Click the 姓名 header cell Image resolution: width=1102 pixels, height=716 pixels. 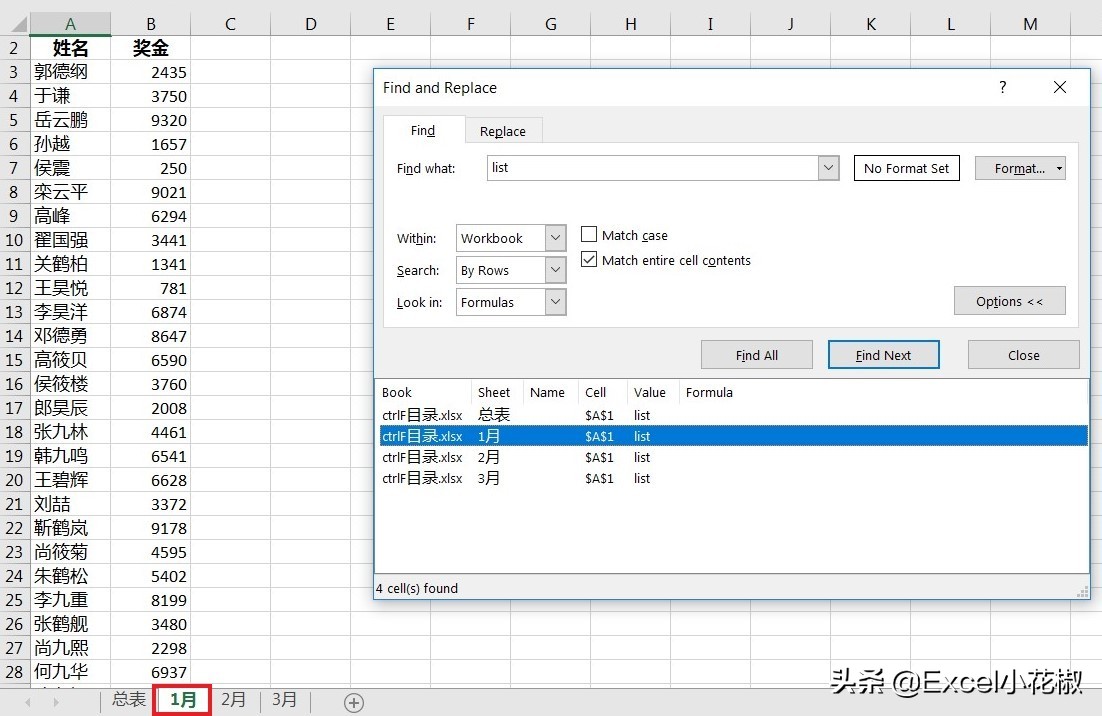pyautogui.click(x=70, y=48)
